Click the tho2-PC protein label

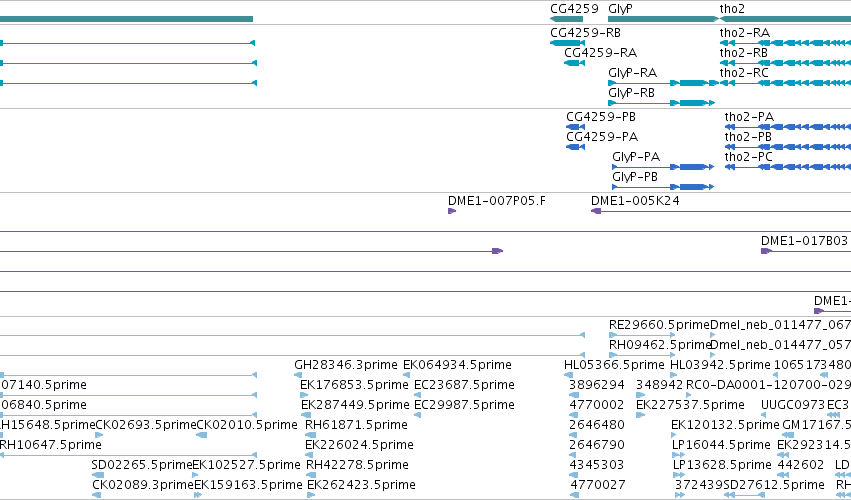(x=749, y=157)
